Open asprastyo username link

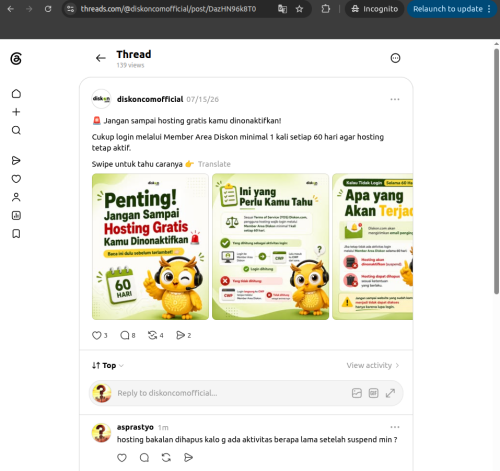(135, 427)
